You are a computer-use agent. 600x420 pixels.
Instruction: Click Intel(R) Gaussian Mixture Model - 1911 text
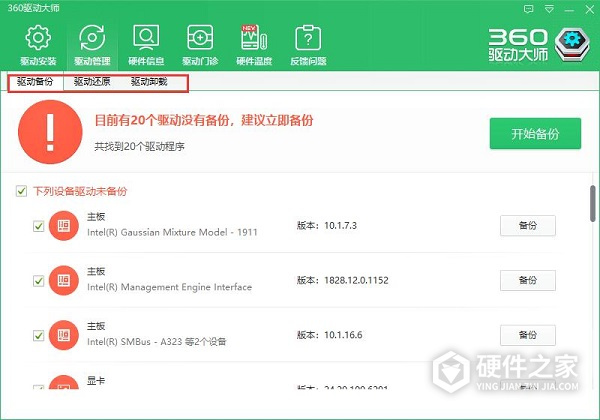(x=172, y=232)
